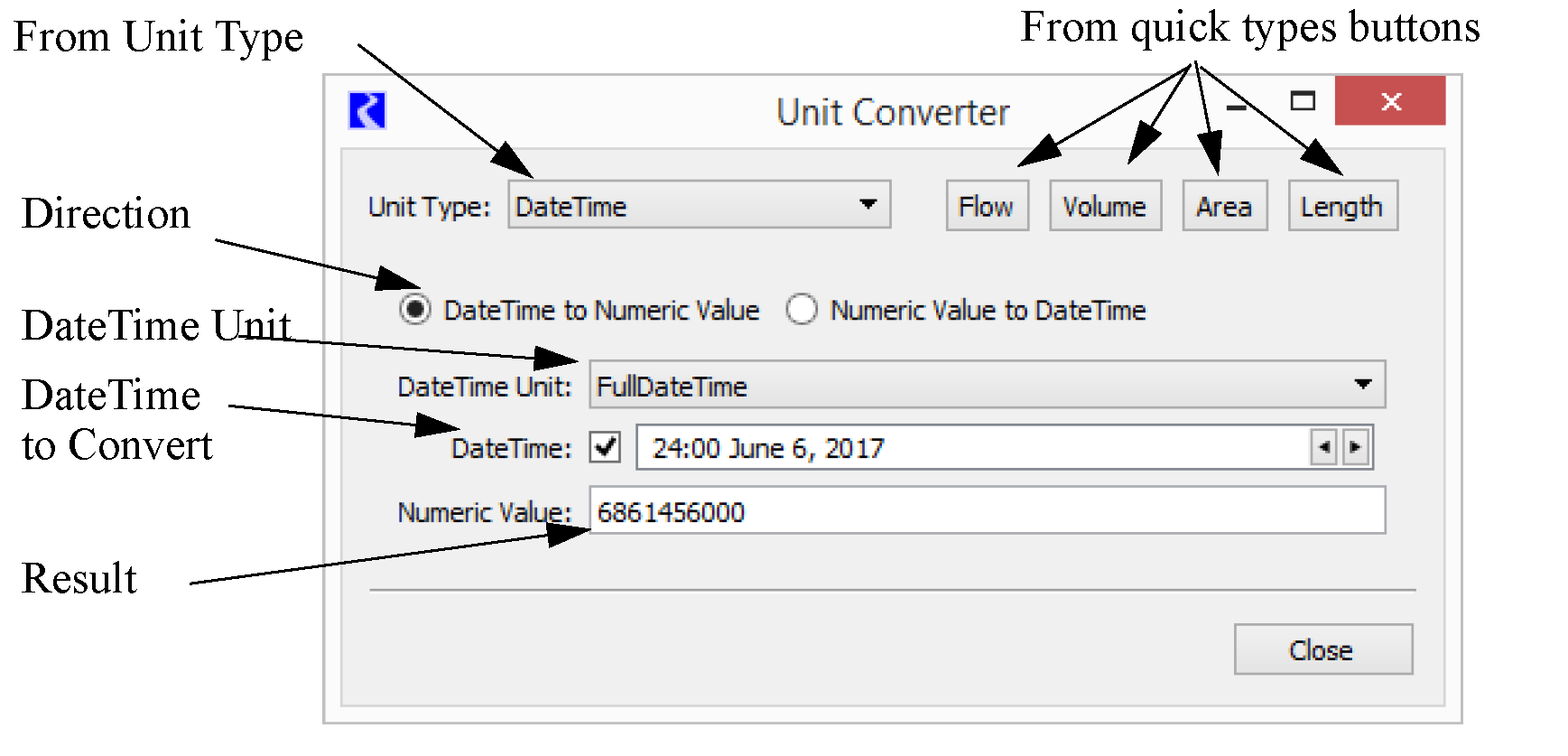The width and height of the screenshot is (1568, 756).
Task: Close window with the red X button
Action: point(1390,101)
